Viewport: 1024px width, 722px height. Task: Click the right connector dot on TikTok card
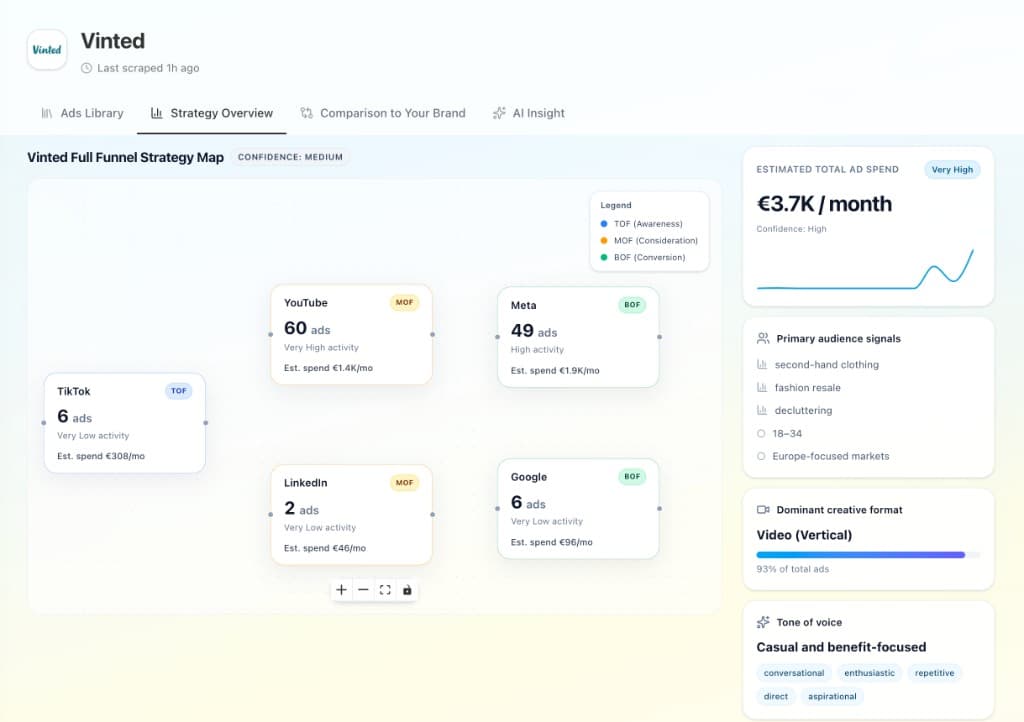click(x=206, y=423)
